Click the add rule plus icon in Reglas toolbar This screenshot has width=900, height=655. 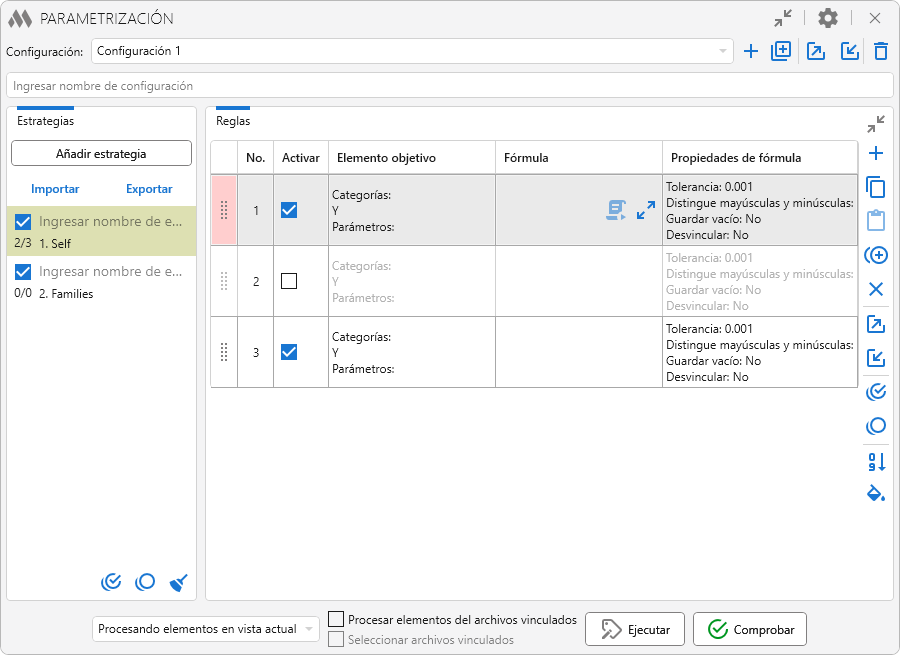876,153
